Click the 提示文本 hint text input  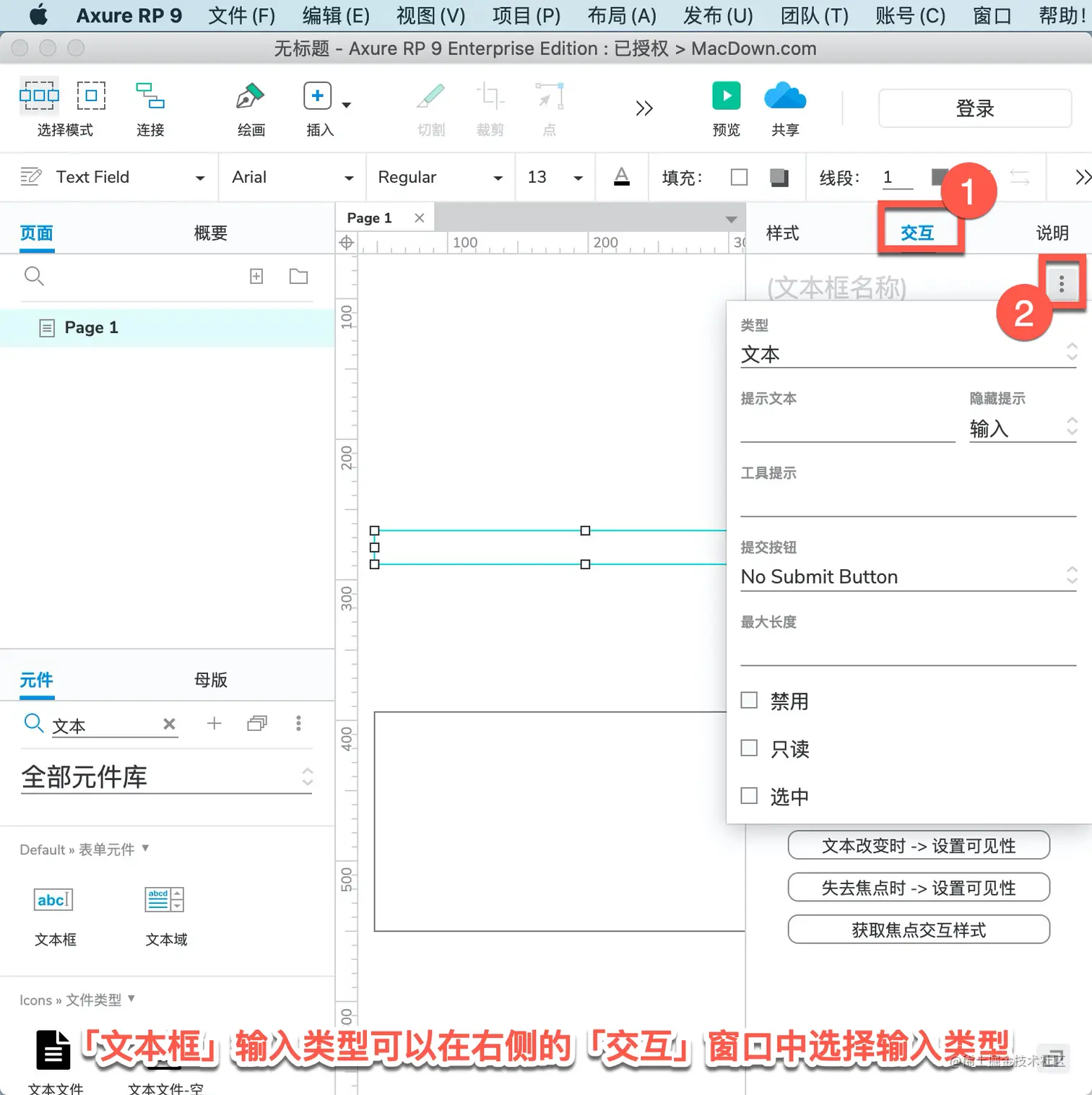[x=848, y=428]
